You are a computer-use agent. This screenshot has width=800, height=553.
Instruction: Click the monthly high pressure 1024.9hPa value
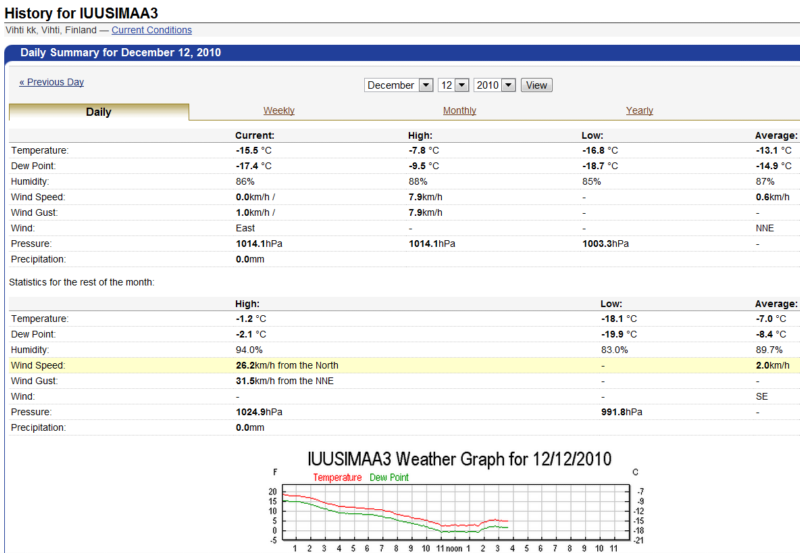pyautogui.click(x=256, y=412)
